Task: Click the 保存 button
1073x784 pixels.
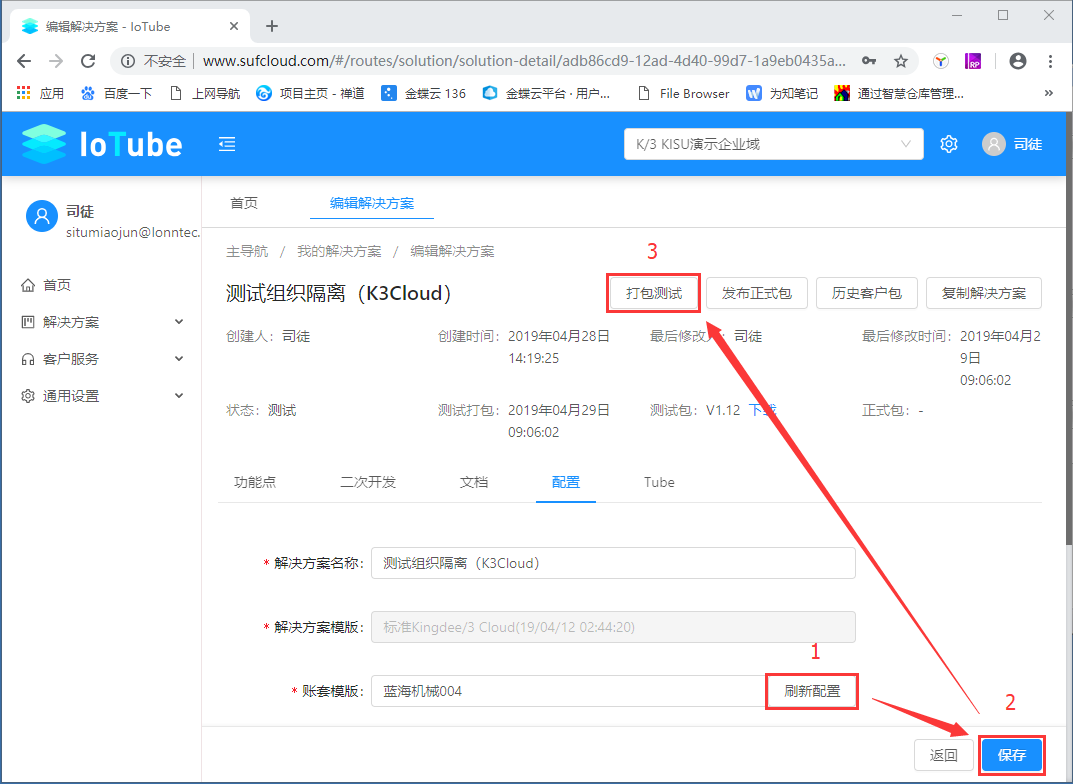Action: point(1011,755)
